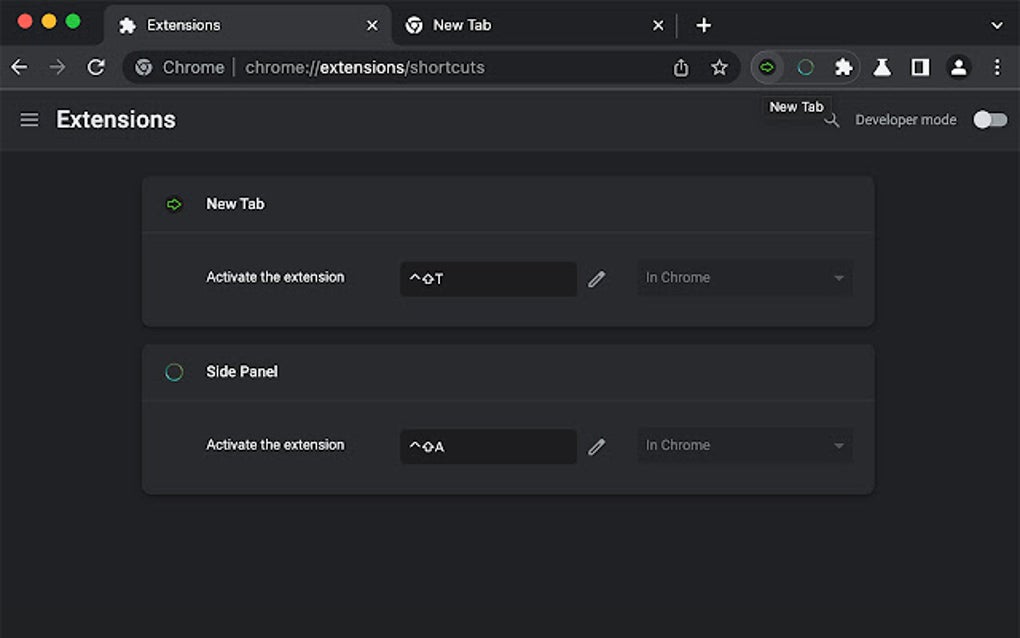Click the share icon in the address bar
The image size is (1020, 638).
click(681, 67)
